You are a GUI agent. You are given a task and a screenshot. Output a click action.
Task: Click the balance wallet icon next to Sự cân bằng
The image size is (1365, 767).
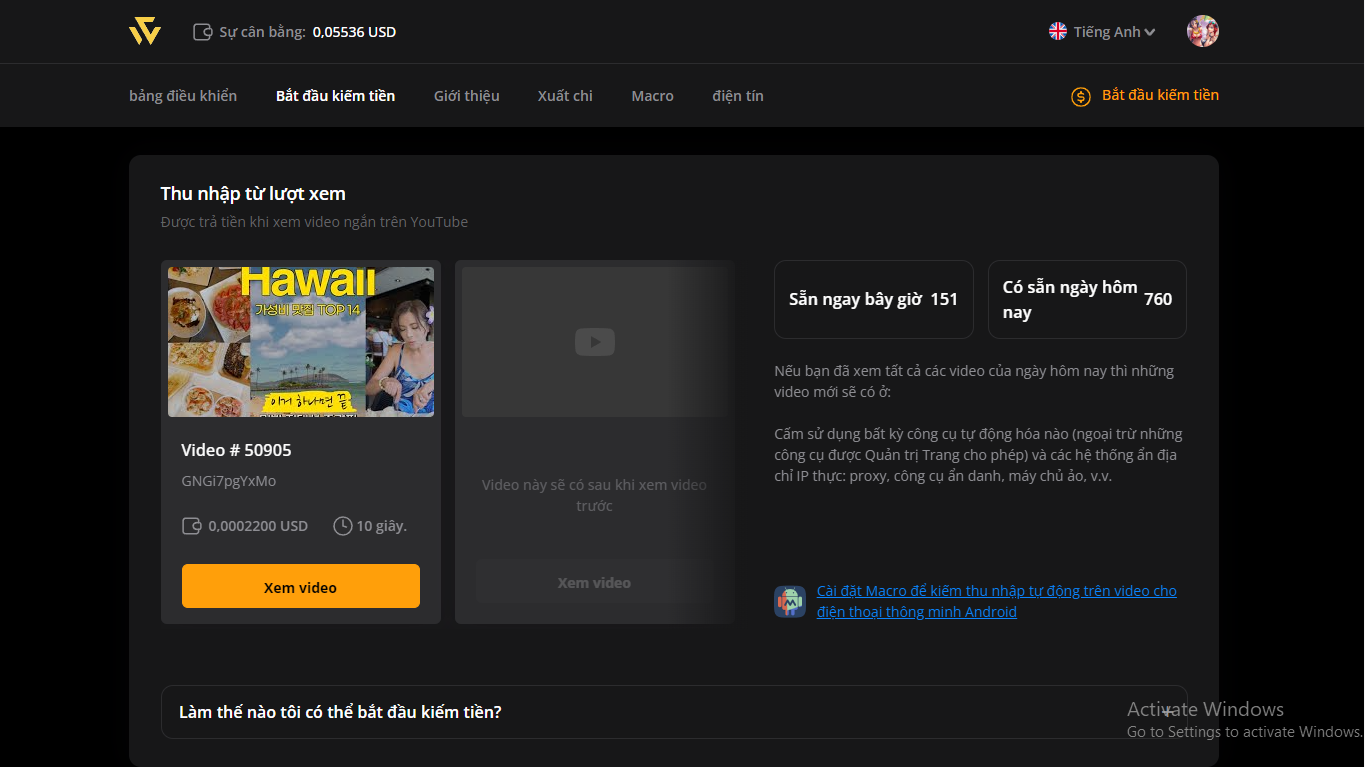[x=201, y=31]
